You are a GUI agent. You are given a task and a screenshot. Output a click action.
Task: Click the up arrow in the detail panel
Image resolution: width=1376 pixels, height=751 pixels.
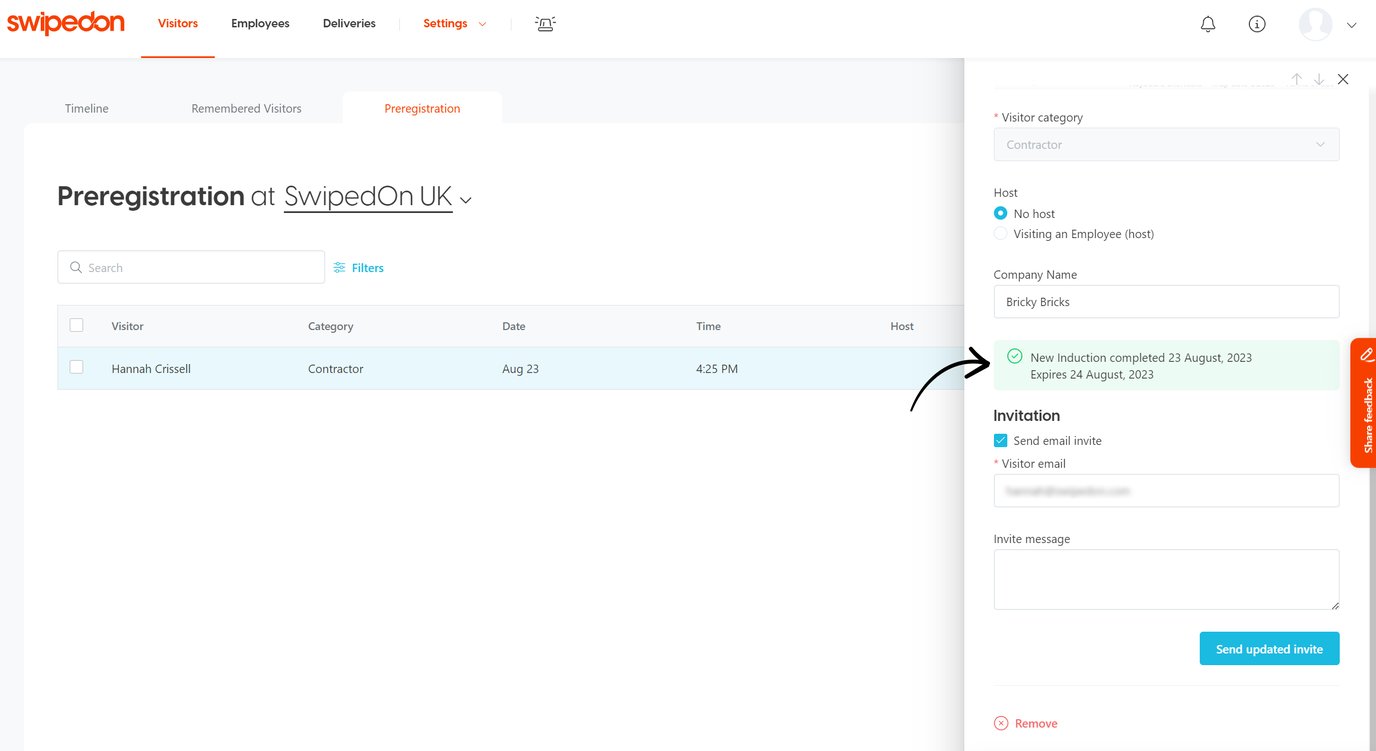[1296, 78]
